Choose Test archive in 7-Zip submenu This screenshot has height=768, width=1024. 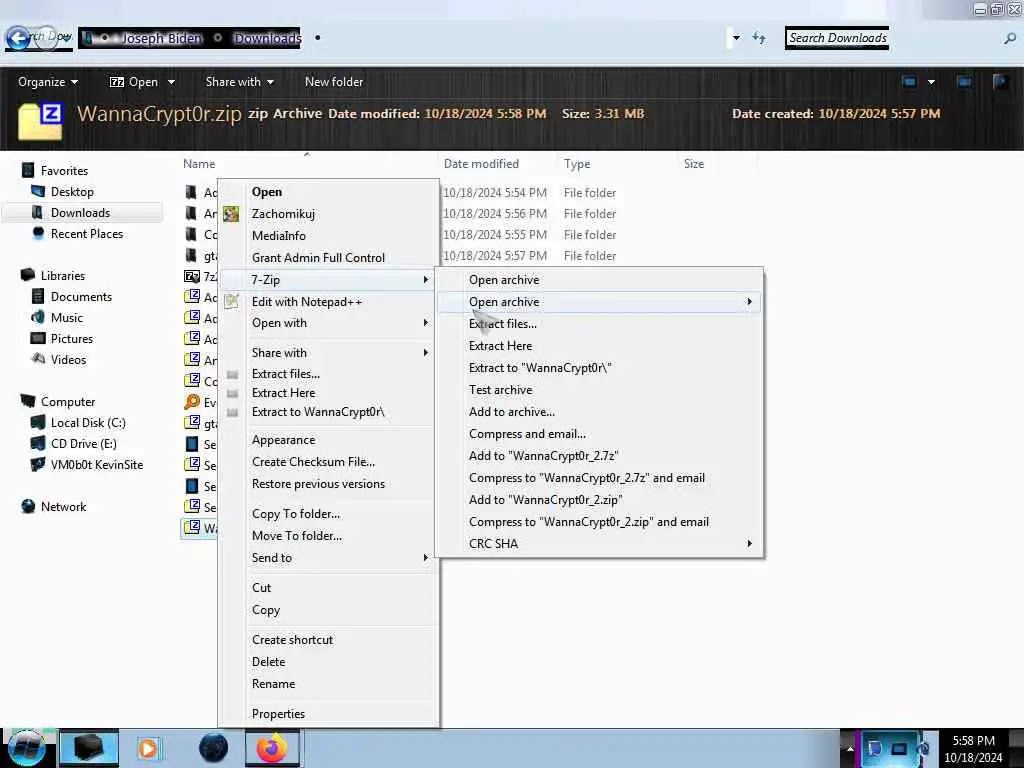pos(500,390)
